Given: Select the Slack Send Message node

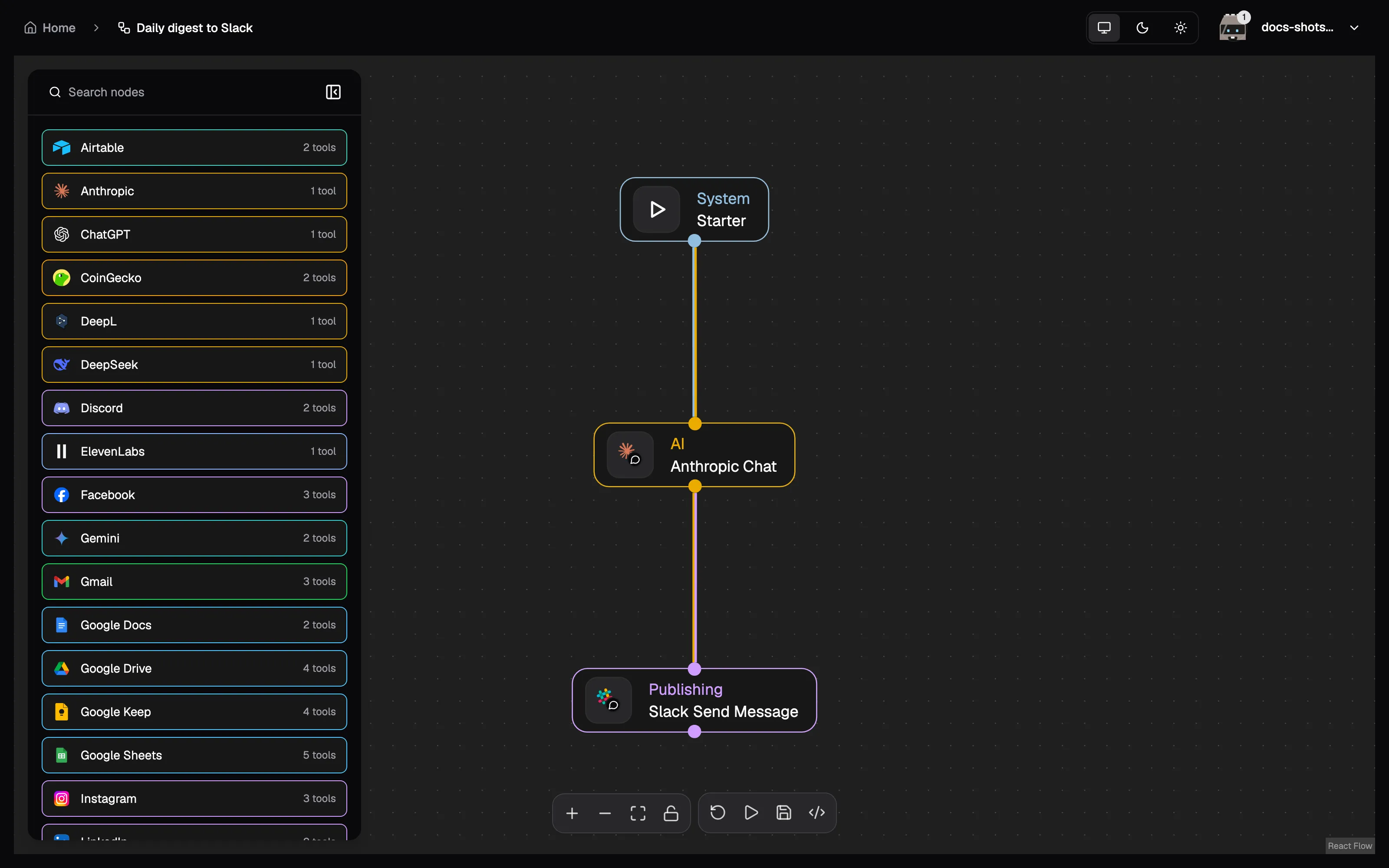Looking at the screenshot, I should 694,700.
